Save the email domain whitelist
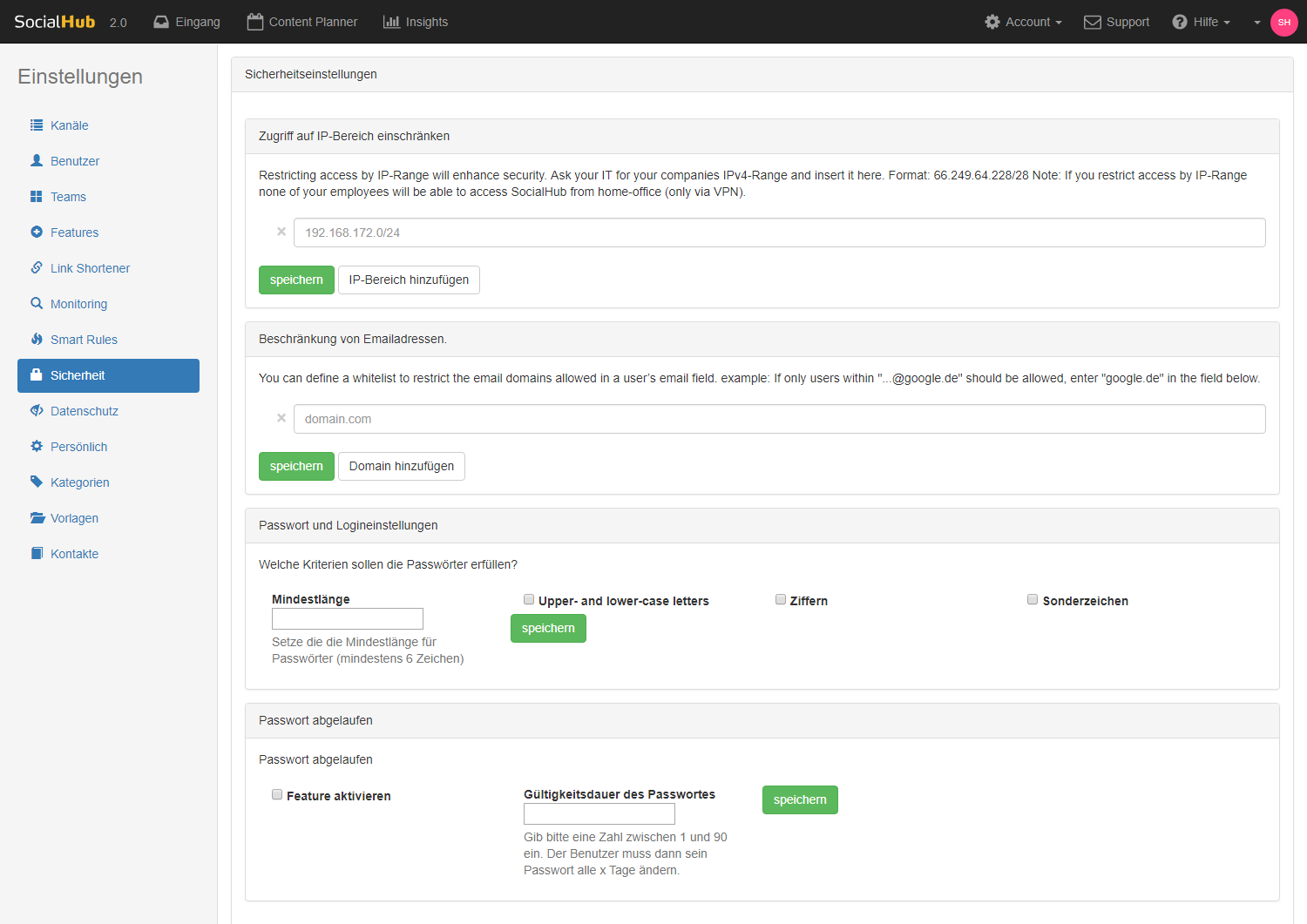 click(x=296, y=466)
